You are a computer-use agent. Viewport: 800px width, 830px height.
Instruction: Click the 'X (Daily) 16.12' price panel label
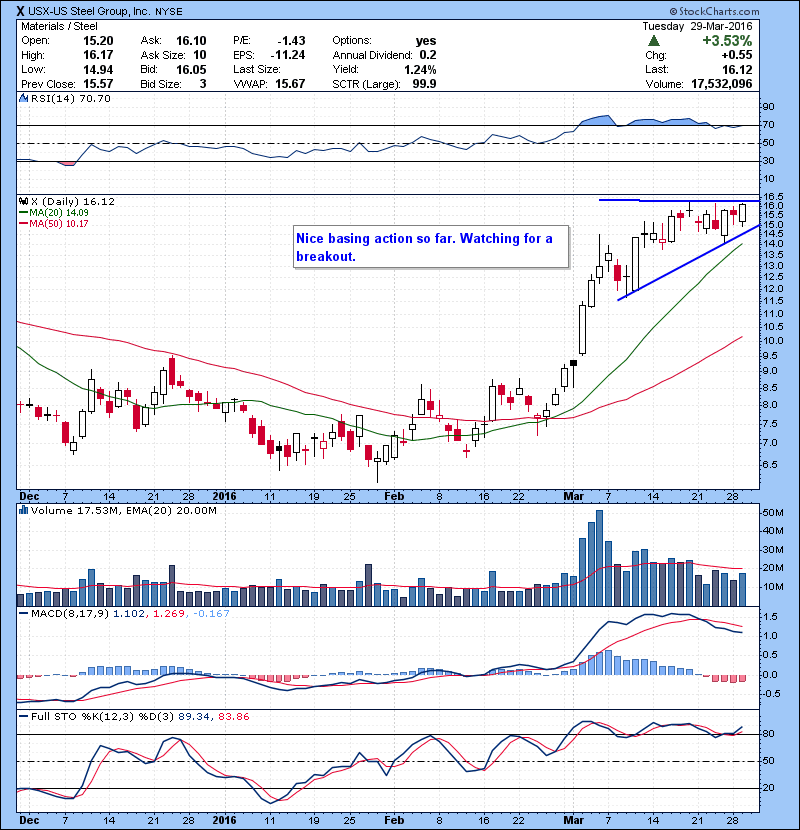73,202
